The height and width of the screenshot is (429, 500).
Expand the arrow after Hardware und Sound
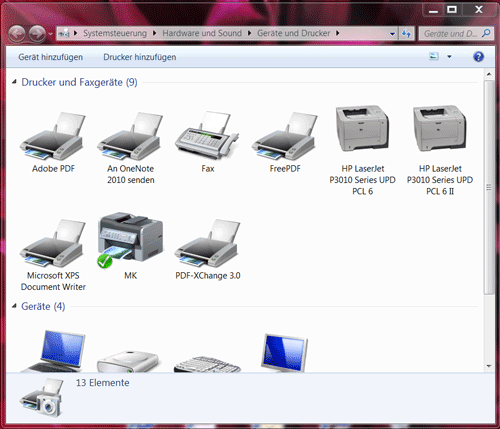click(249, 33)
